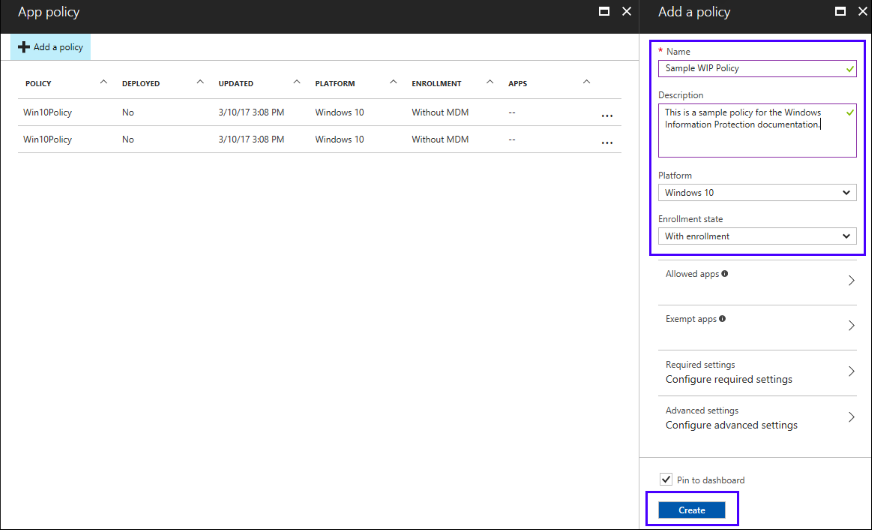Sort by the PLATFORM column arrow
The height and width of the screenshot is (530, 872).
coord(393,82)
